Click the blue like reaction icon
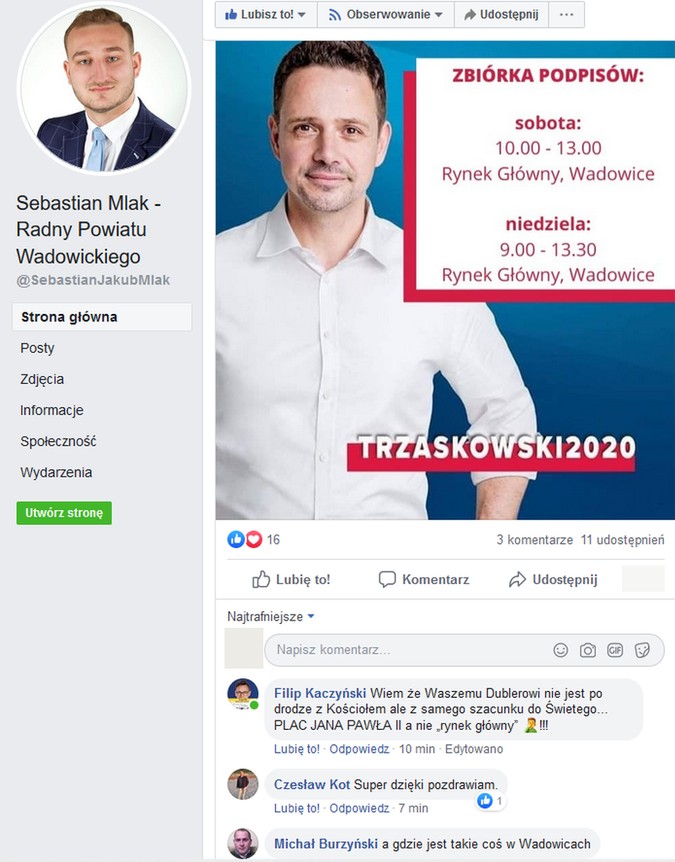The width and height of the screenshot is (675, 862). 236,539
